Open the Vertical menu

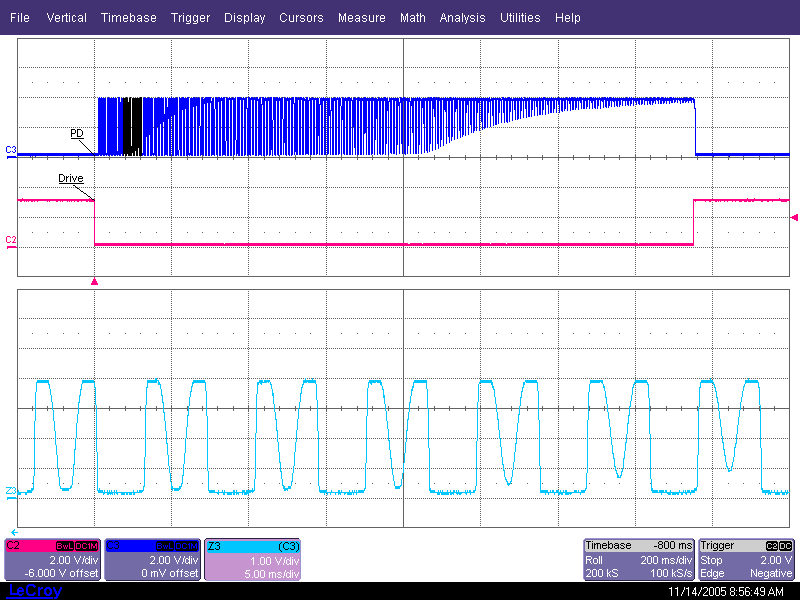pyautogui.click(x=66, y=18)
